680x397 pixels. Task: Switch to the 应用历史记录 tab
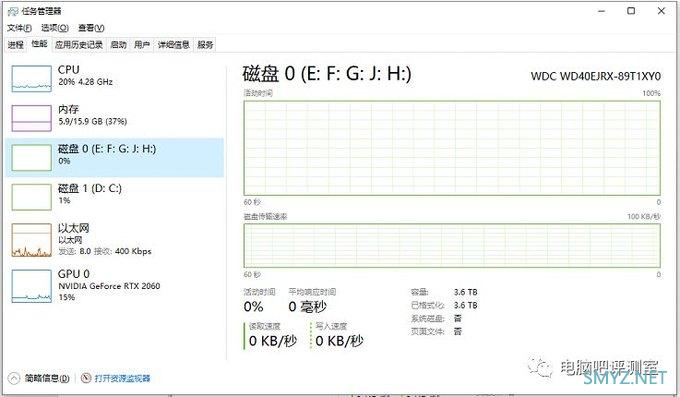[79, 45]
